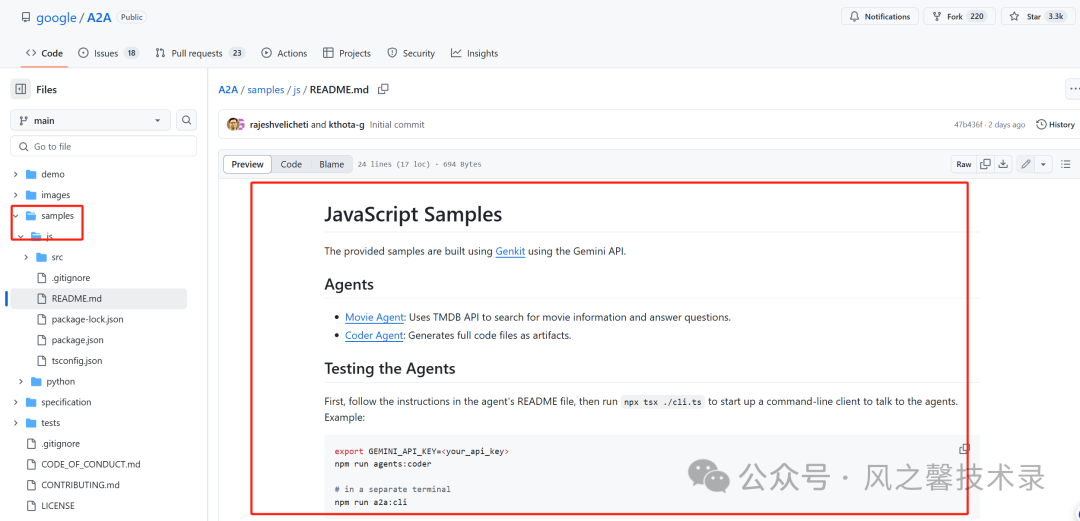Open the Coder Agent link
The width and height of the screenshot is (1080, 521).
374,336
